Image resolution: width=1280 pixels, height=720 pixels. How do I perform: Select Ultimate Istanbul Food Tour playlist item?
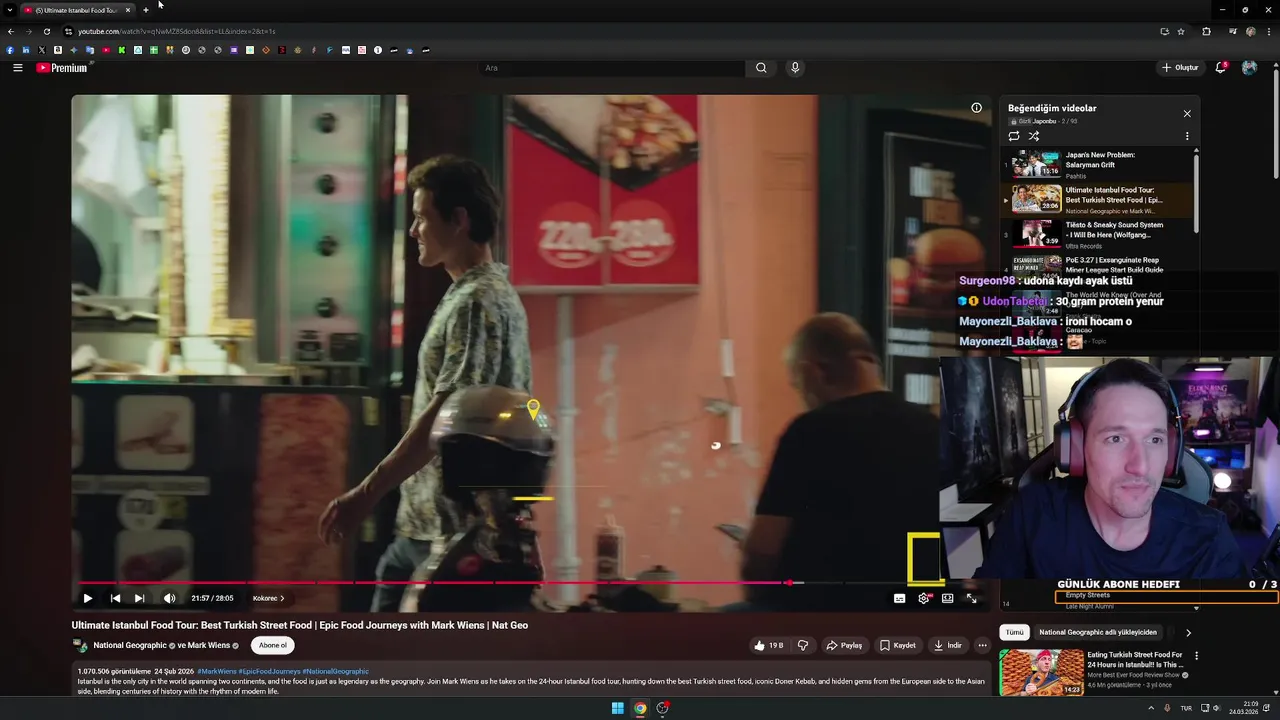[1095, 200]
